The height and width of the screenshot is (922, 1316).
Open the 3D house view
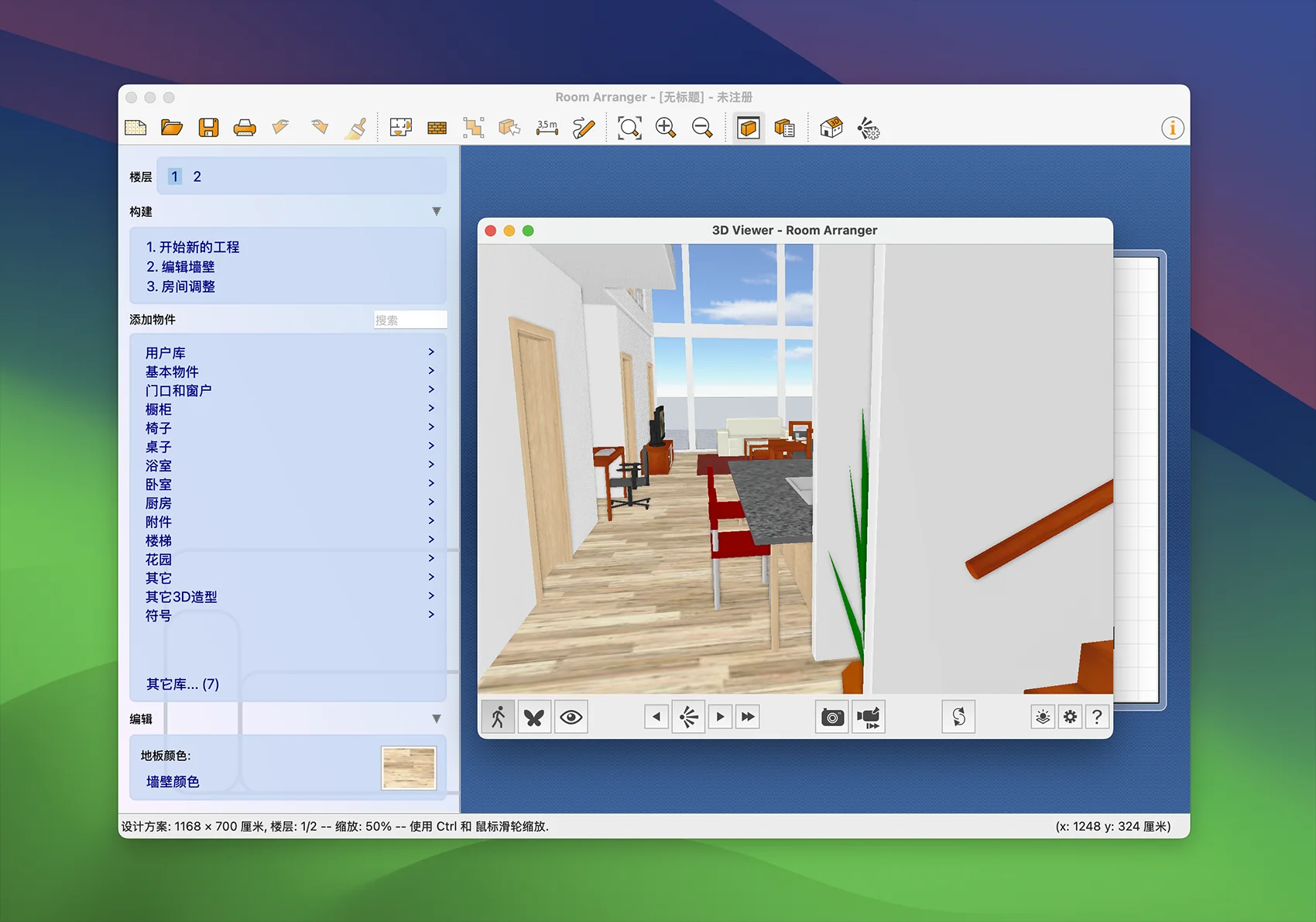click(x=831, y=128)
